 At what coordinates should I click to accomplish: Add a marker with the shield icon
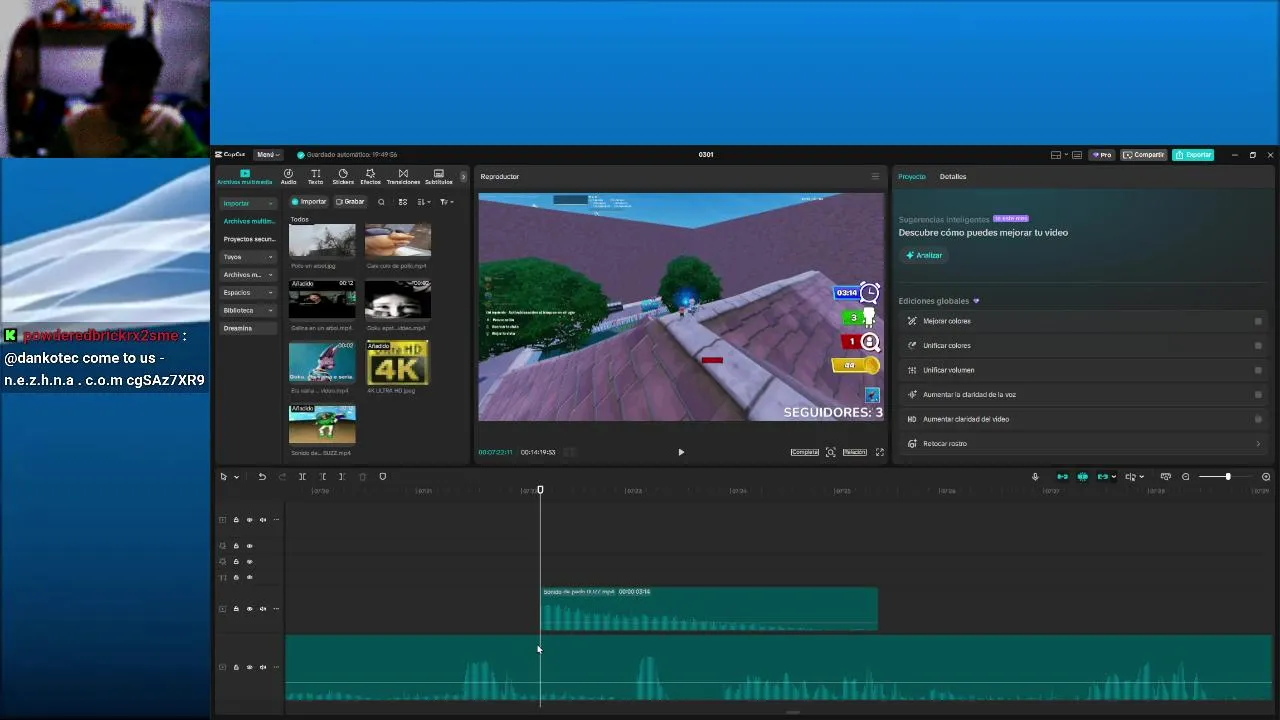382,477
